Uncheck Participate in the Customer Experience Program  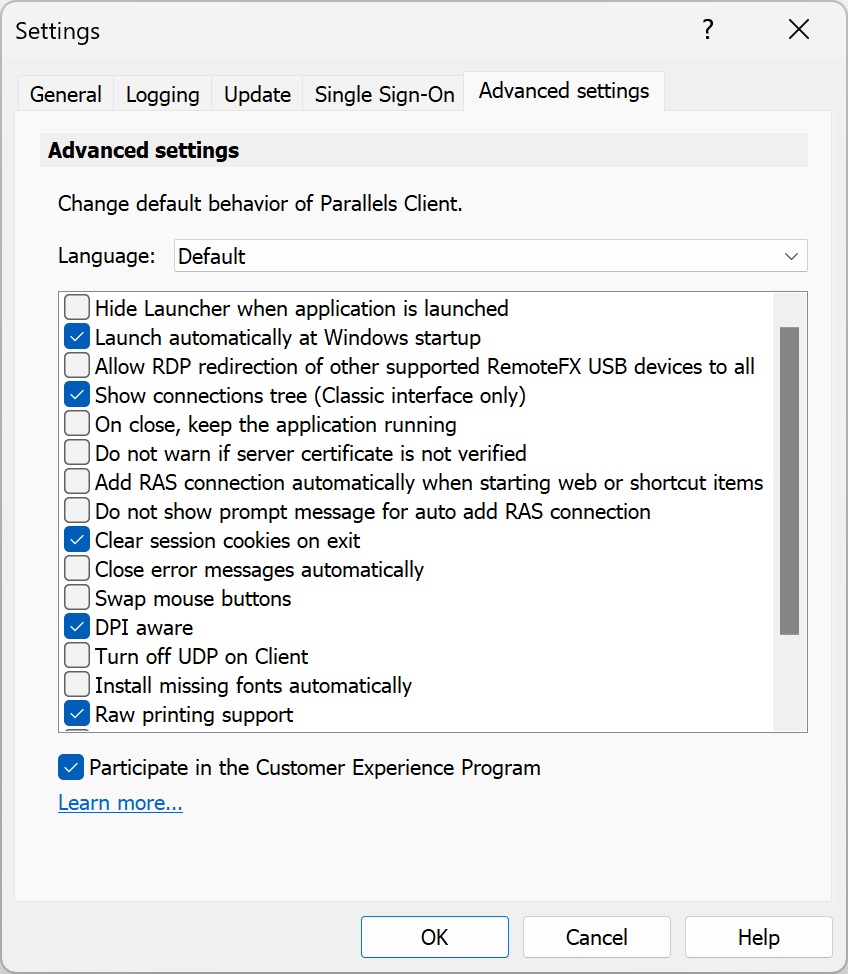coord(71,768)
